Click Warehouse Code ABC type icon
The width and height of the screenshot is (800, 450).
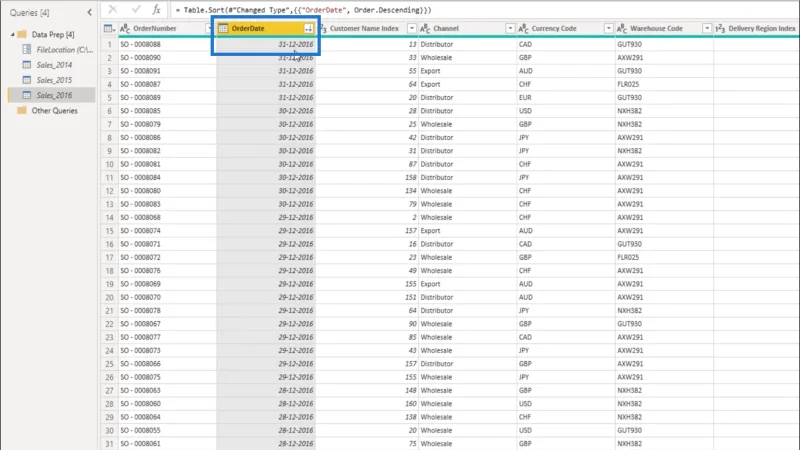[x=621, y=29]
